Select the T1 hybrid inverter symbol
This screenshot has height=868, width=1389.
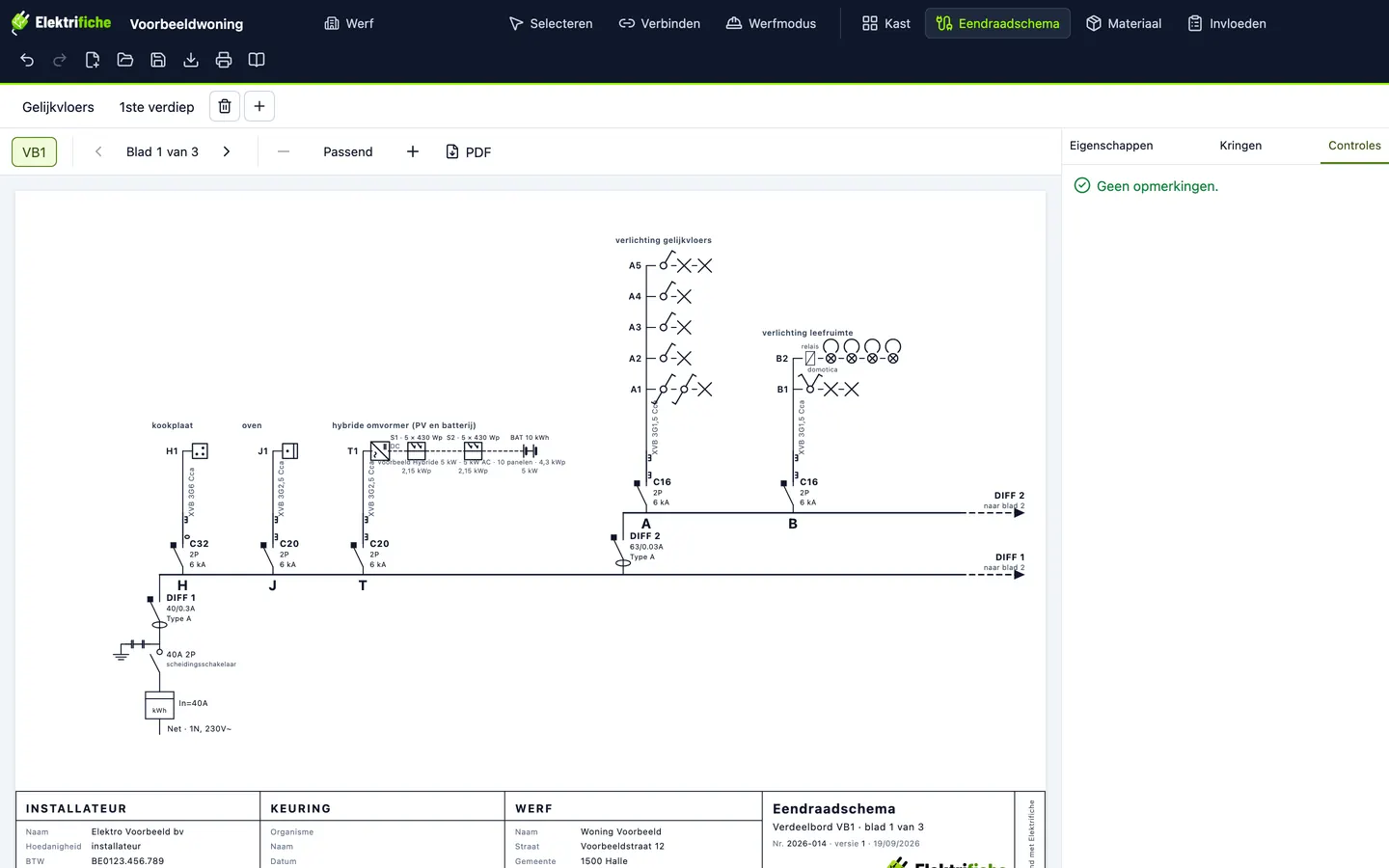click(380, 450)
